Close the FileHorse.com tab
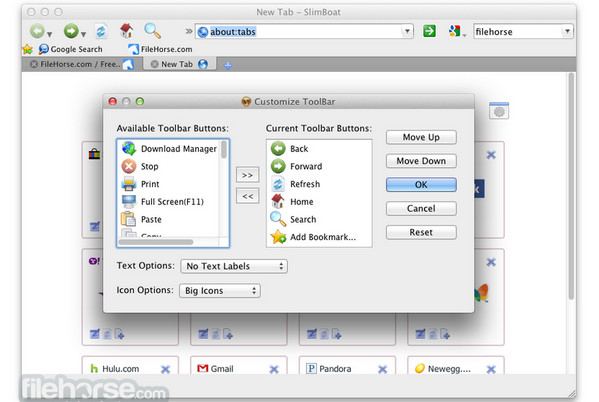This screenshot has height=402, width=599. point(34,64)
